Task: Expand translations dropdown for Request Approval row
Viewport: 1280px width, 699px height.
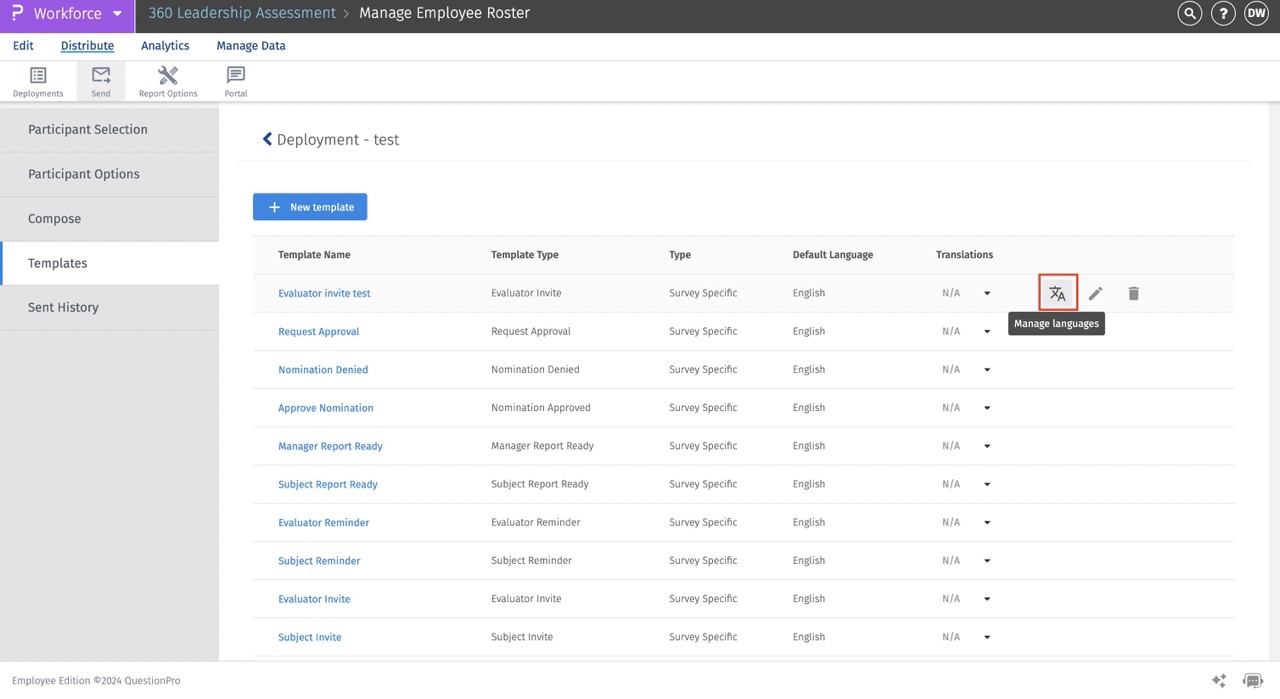Action: point(987,332)
